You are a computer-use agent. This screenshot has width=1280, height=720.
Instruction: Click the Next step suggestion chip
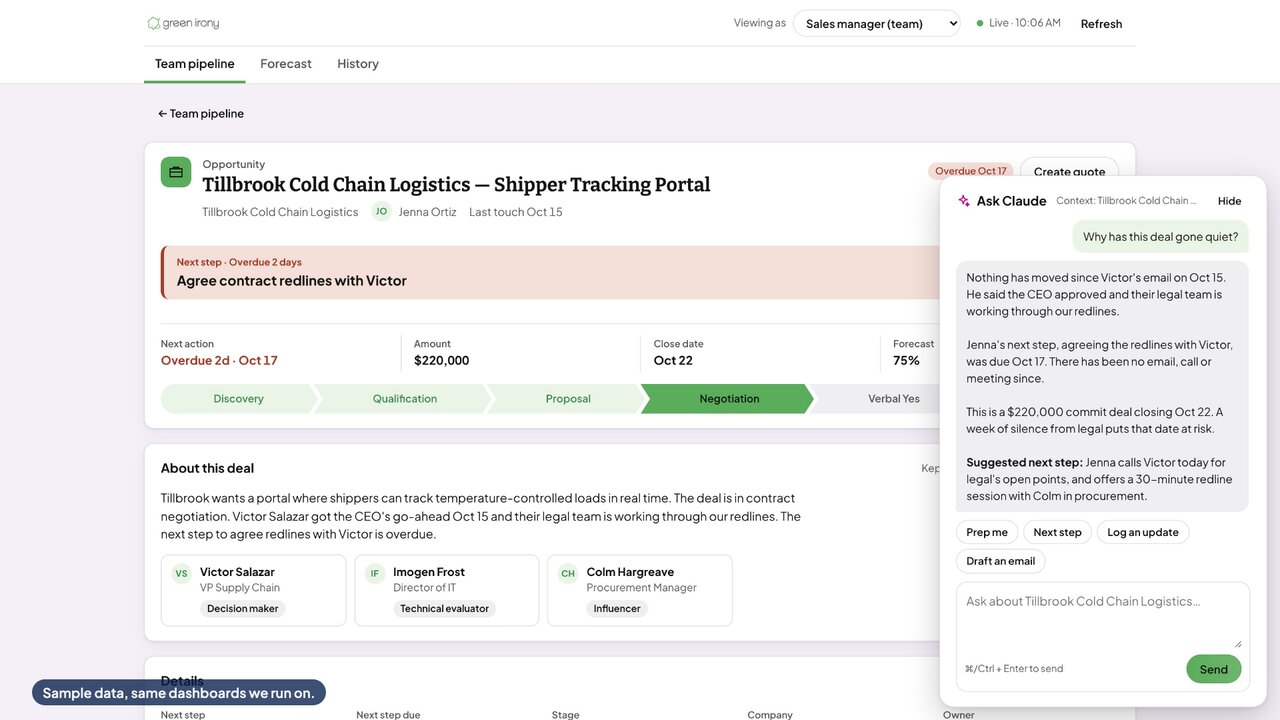[1057, 532]
